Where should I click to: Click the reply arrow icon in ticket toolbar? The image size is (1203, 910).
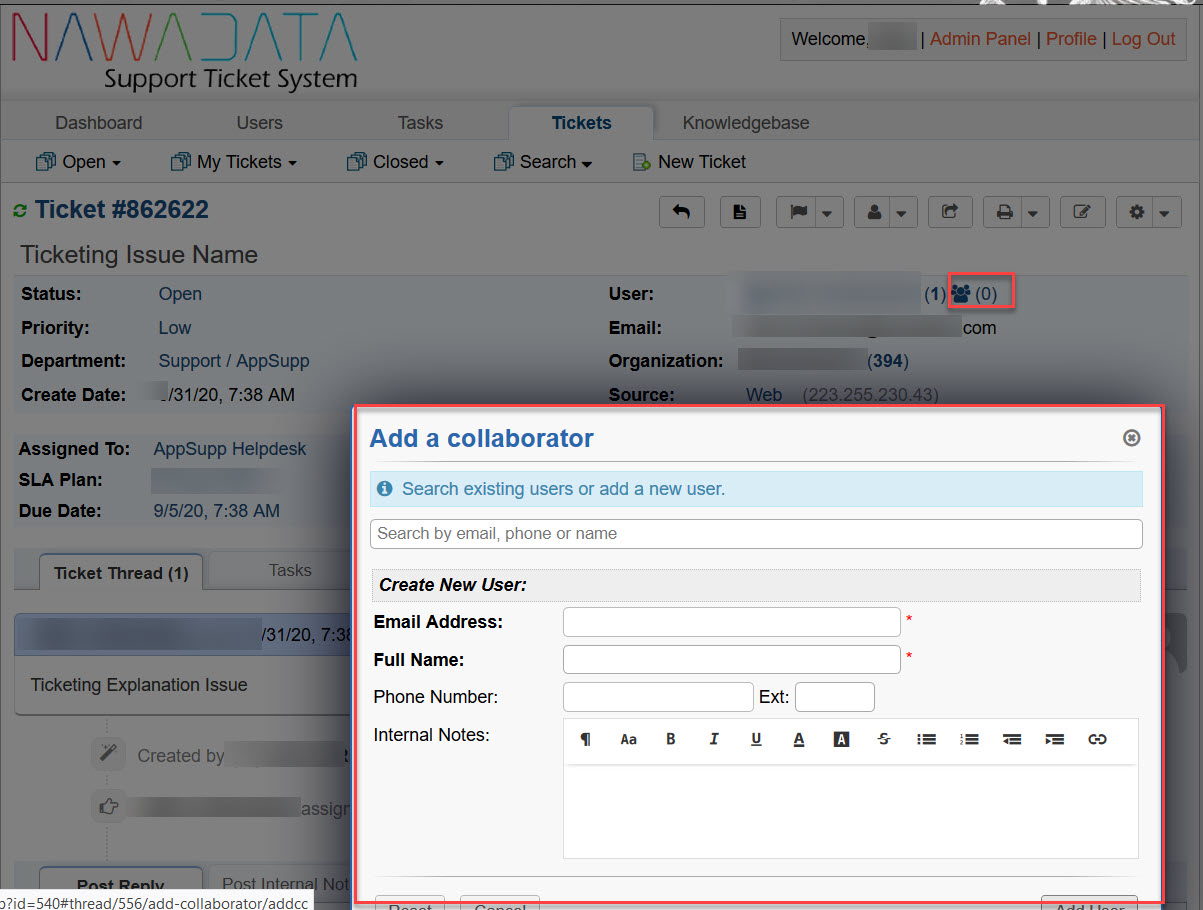682,212
